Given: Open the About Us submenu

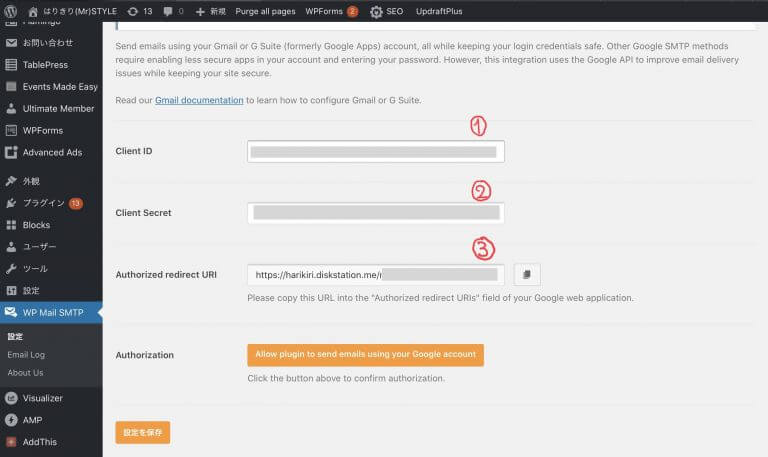Looking at the screenshot, I should pos(25,373).
